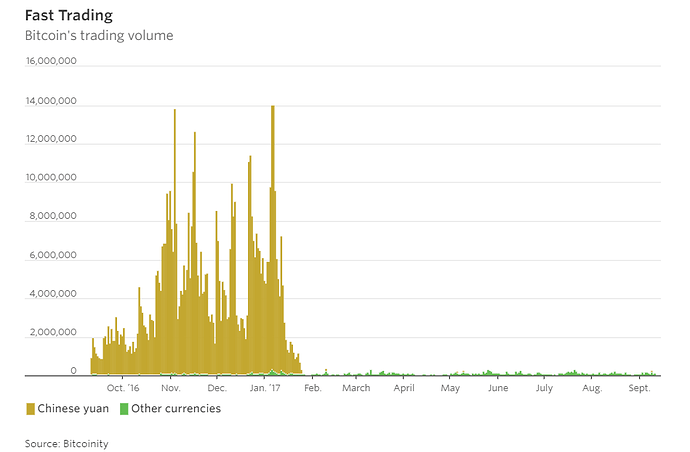Click the 12,000,000 y-axis label
The width and height of the screenshot is (690, 452).
[x=51, y=139]
